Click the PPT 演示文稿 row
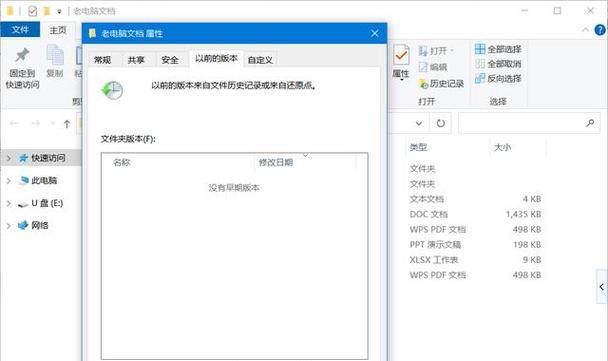 pyautogui.click(x=475, y=245)
